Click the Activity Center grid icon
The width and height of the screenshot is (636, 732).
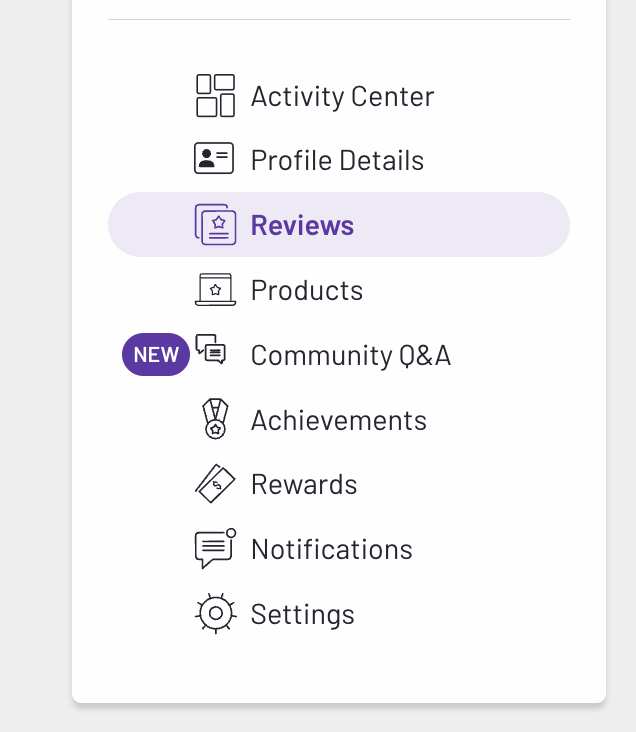click(x=215, y=96)
